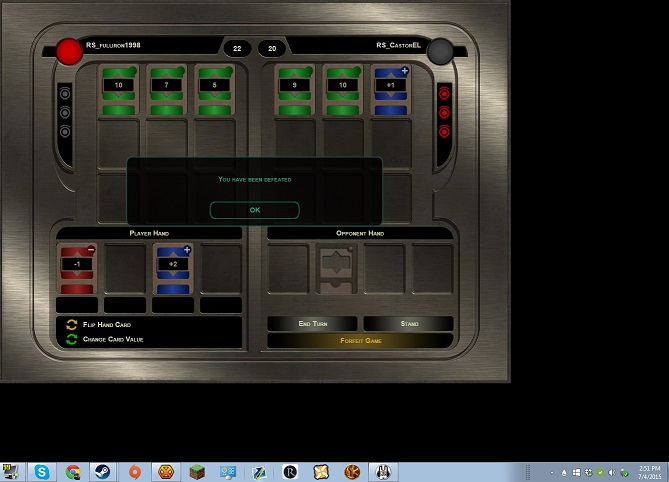Click the opponent's blue +1 card

pyautogui.click(x=390, y=90)
